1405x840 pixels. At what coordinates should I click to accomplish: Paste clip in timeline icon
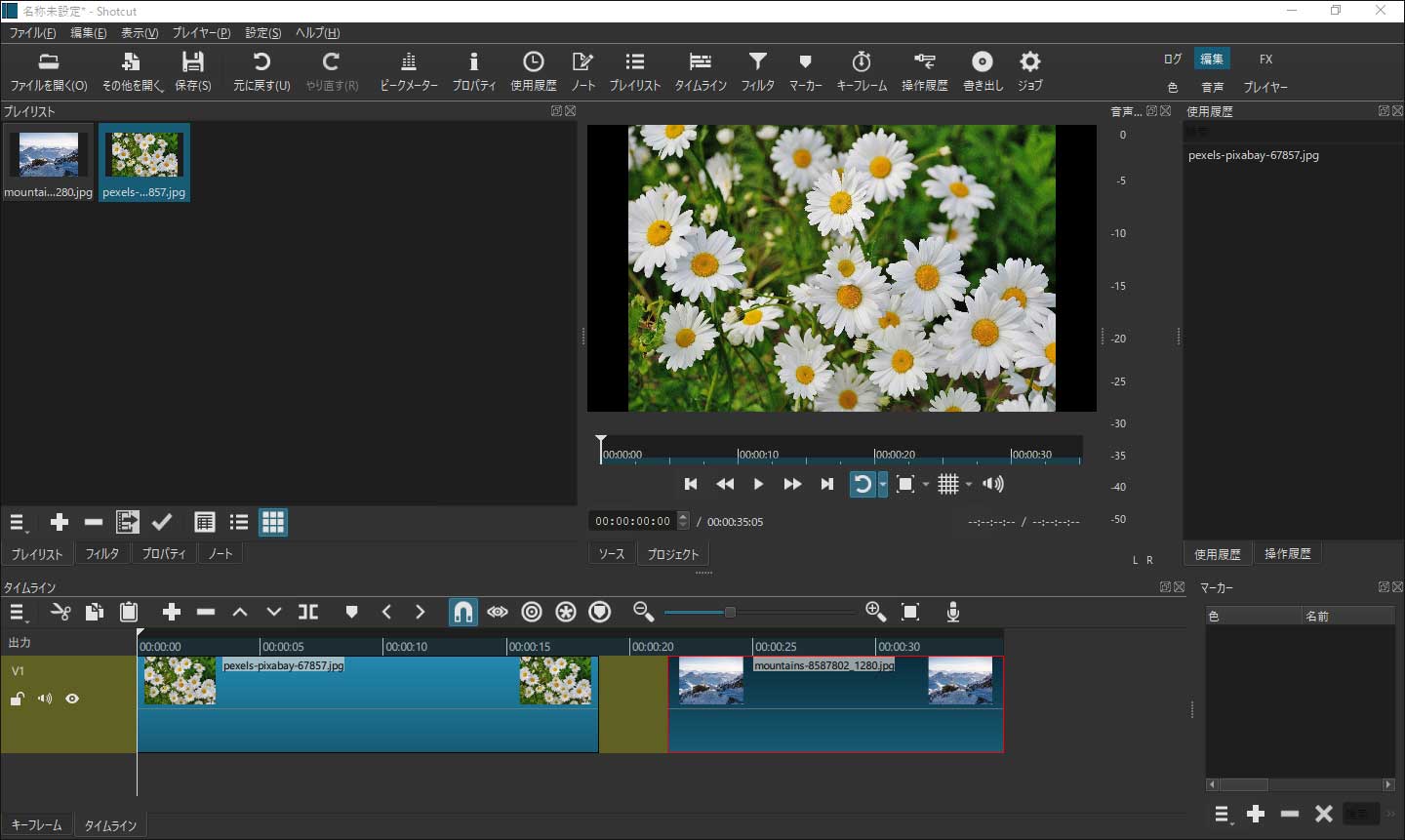129,612
